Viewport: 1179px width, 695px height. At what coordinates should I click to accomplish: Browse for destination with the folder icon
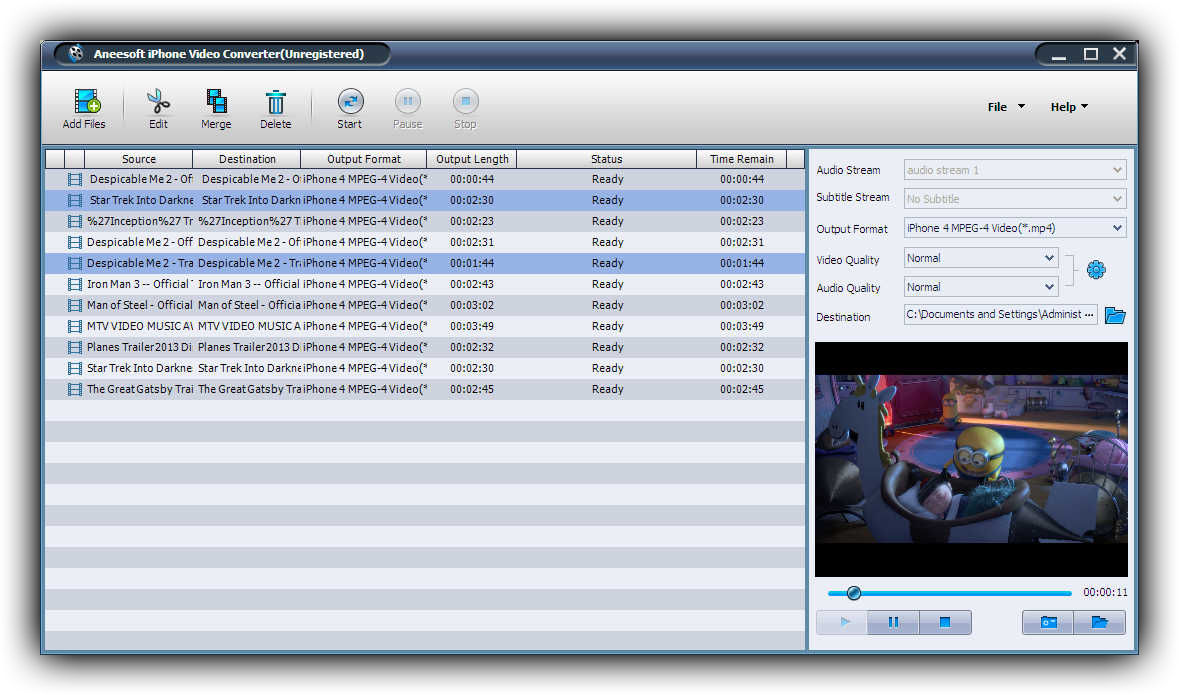pyautogui.click(x=1115, y=315)
